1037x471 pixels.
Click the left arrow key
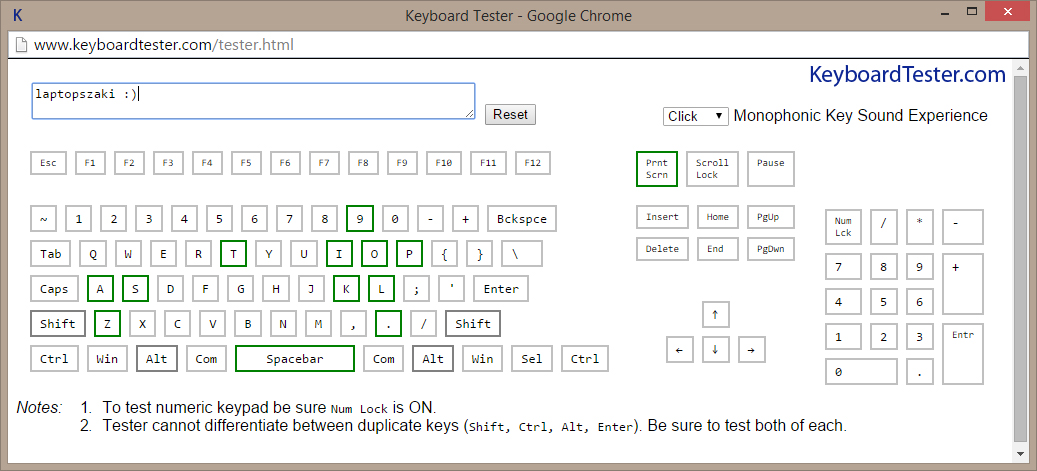coord(679,350)
